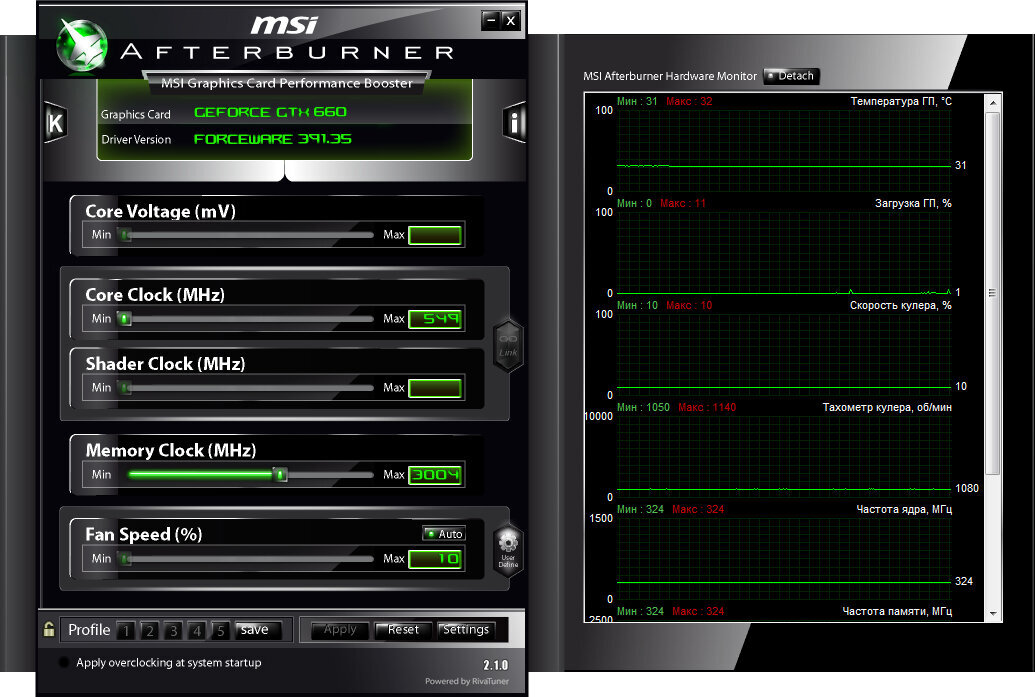Image resolution: width=1035 pixels, height=697 pixels.
Task: Click the Memory Clock slider handle
Action: pos(281,475)
